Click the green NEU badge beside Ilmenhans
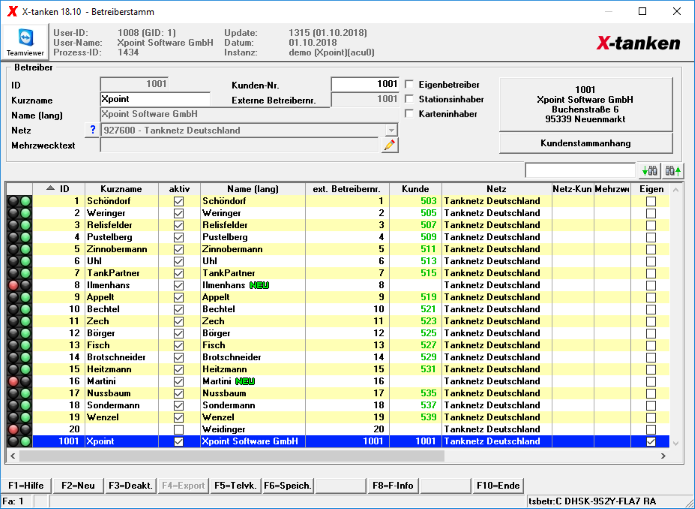This screenshot has height=509, width=695. [259, 285]
